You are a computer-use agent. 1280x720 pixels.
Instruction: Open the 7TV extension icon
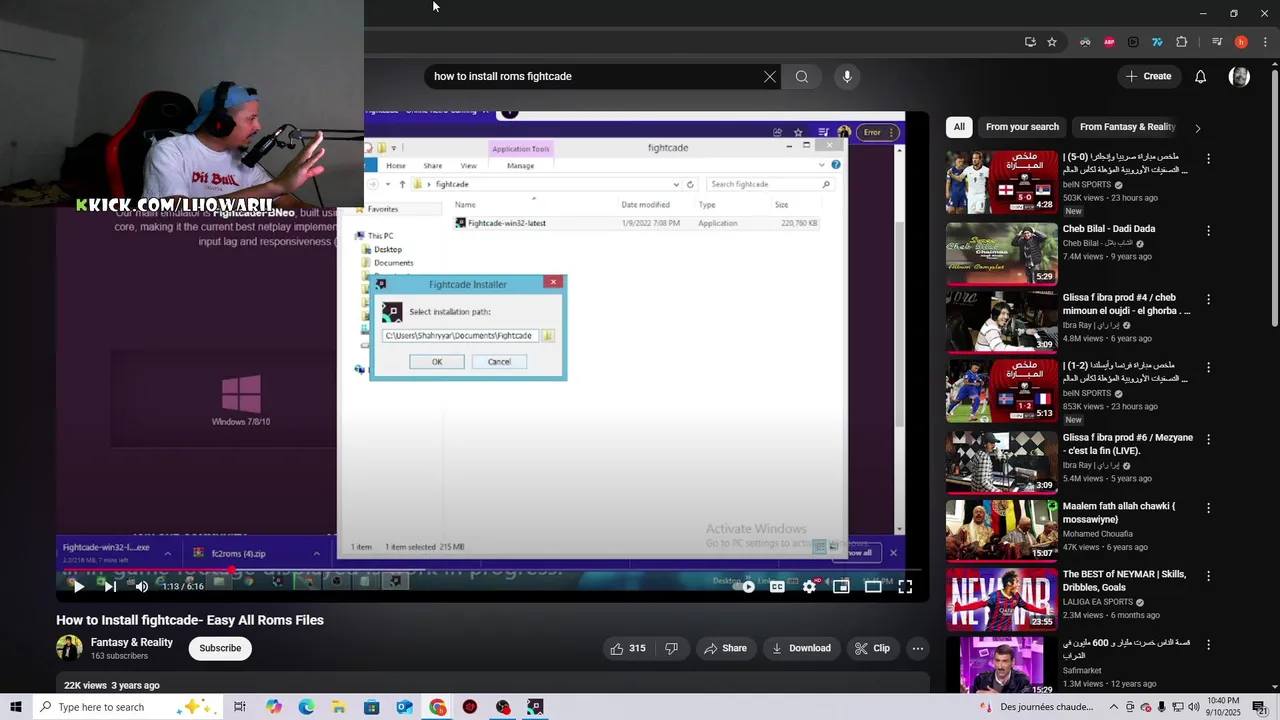tap(1157, 42)
